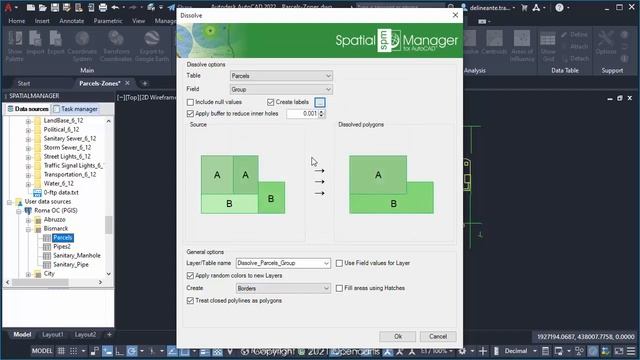The width and height of the screenshot is (640, 360).
Task: Click the Customization hamburger icon in status bar
Action: [x=631, y=351]
